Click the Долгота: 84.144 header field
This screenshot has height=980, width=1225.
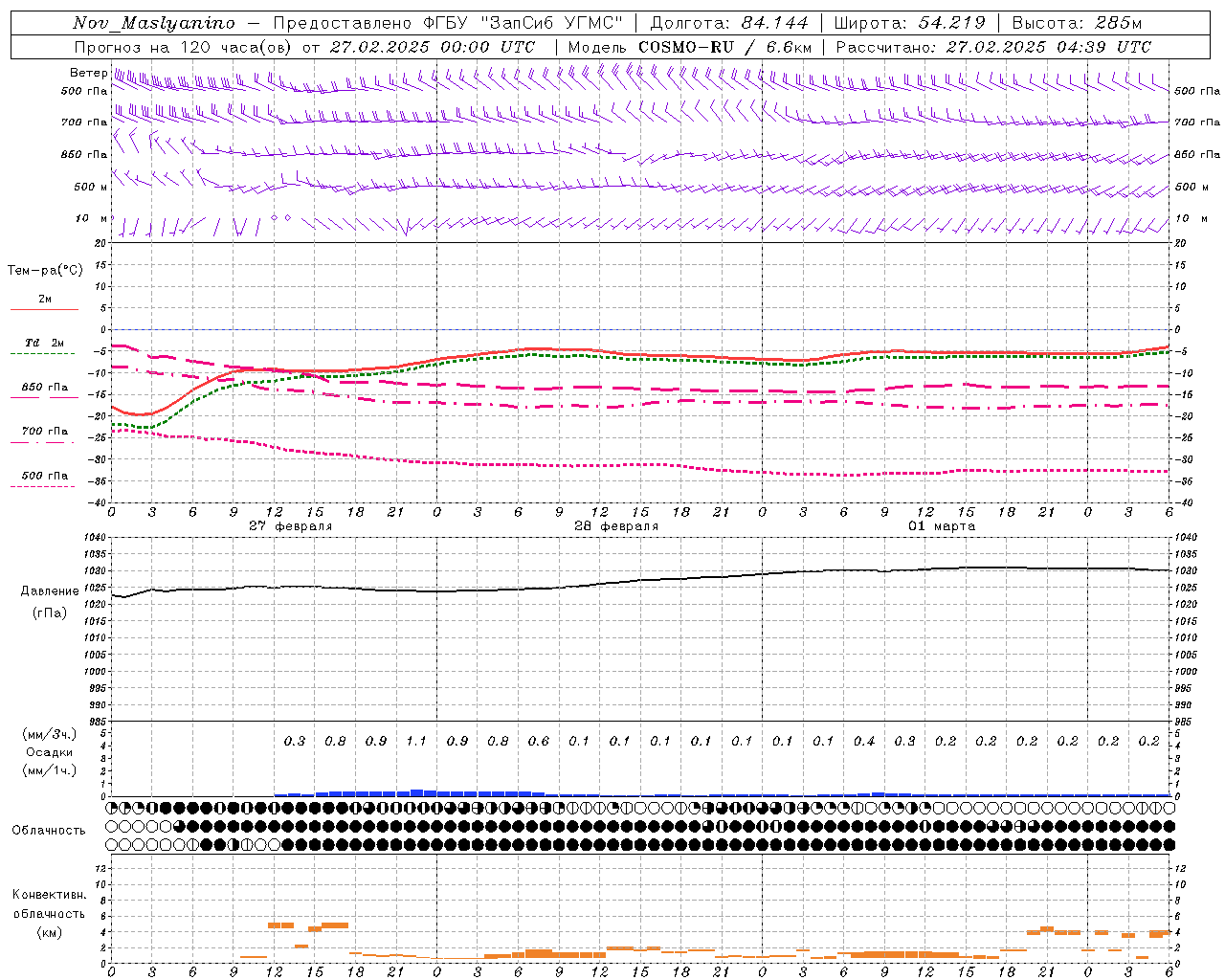pos(728,23)
